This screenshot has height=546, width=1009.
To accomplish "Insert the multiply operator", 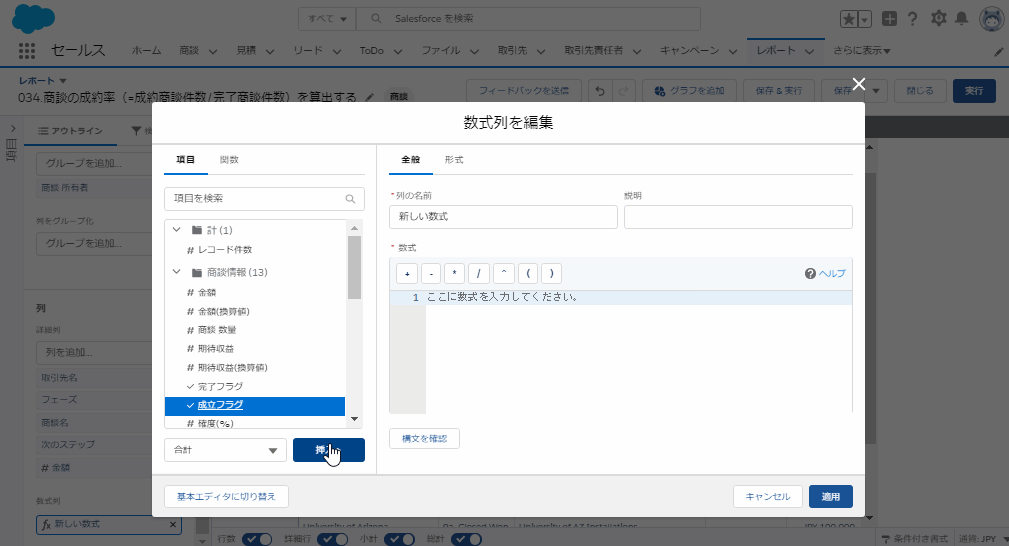I will tap(454, 274).
